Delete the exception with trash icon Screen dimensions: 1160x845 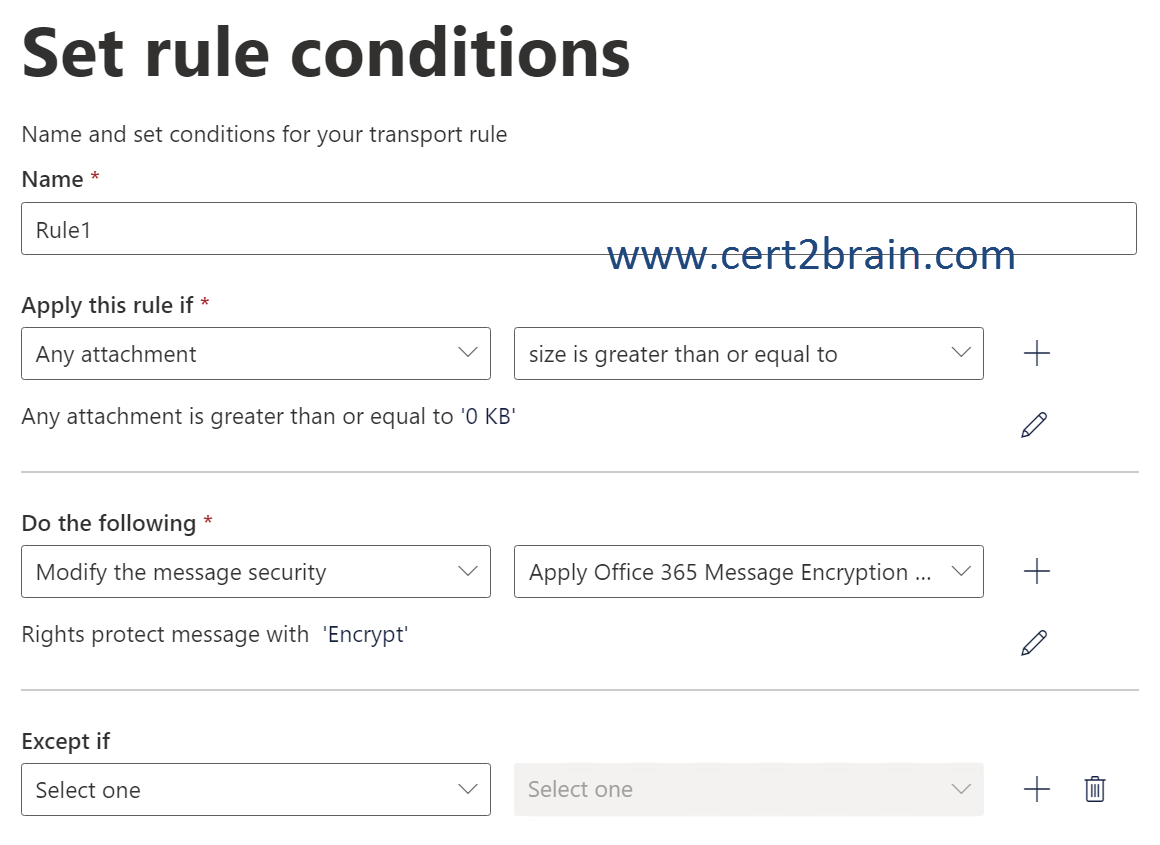(x=1095, y=789)
